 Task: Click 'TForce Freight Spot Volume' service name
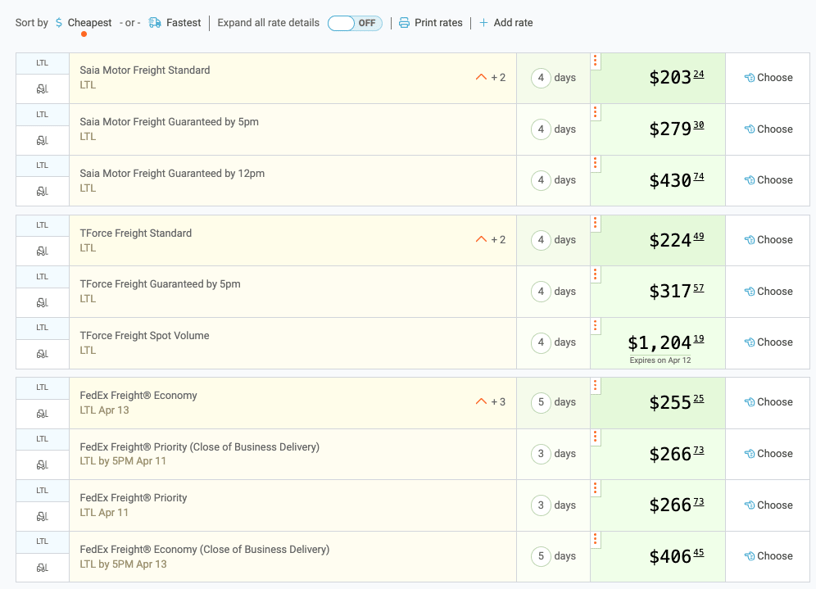pos(144,336)
